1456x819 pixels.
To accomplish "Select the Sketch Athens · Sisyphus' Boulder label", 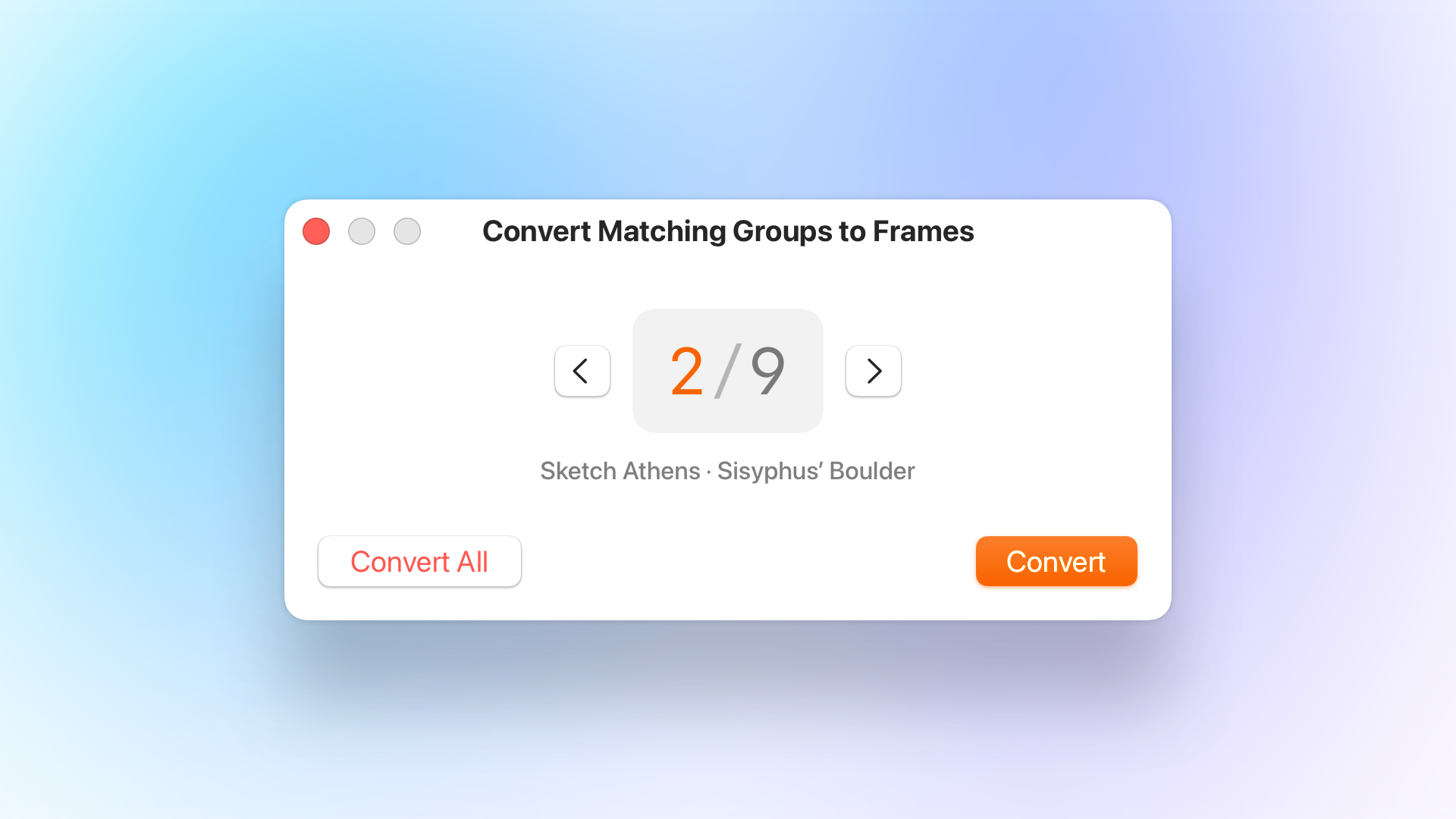I will [x=727, y=471].
